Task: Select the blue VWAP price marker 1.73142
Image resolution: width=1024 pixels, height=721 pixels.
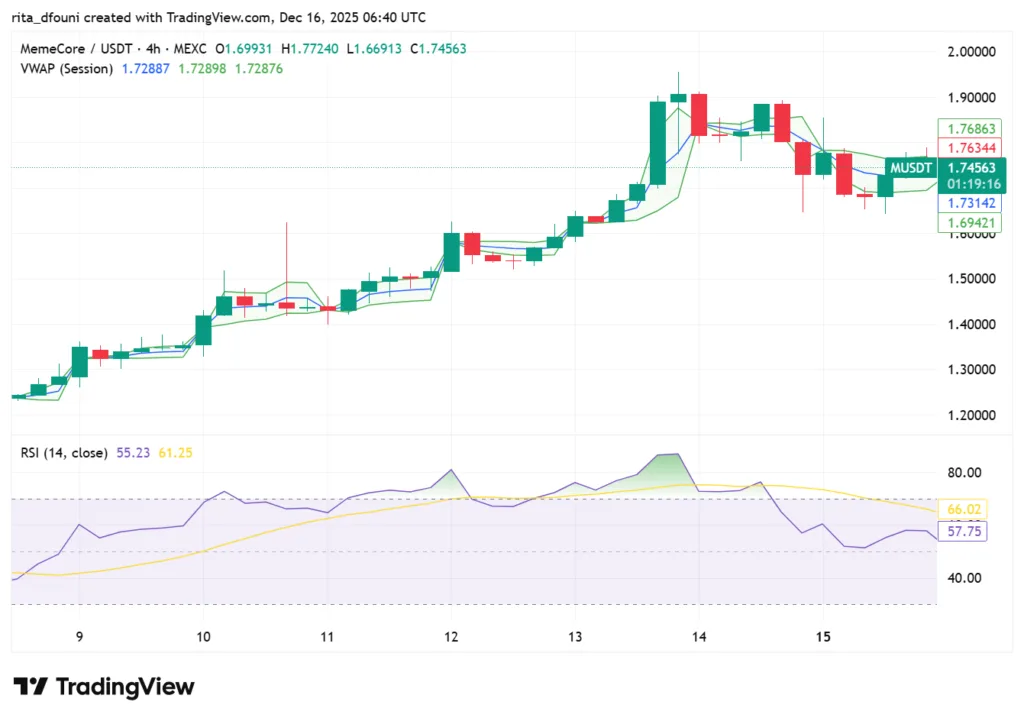Action: click(x=970, y=203)
